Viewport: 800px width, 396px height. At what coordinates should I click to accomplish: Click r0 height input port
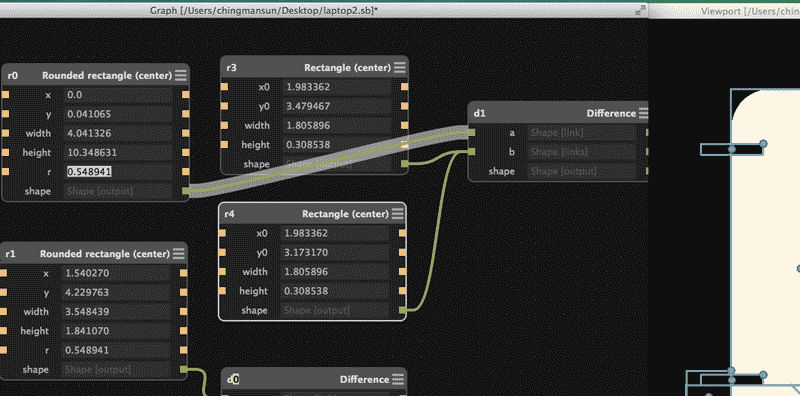[x=6, y=153]
